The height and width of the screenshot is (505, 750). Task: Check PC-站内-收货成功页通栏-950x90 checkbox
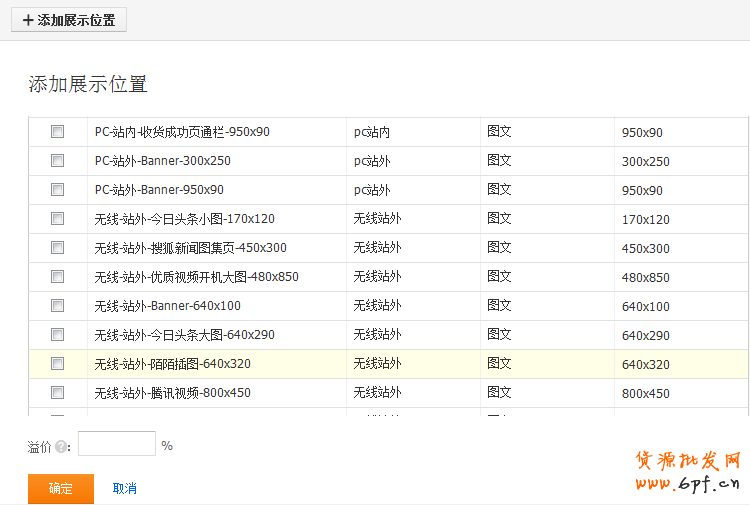(57, 132)
